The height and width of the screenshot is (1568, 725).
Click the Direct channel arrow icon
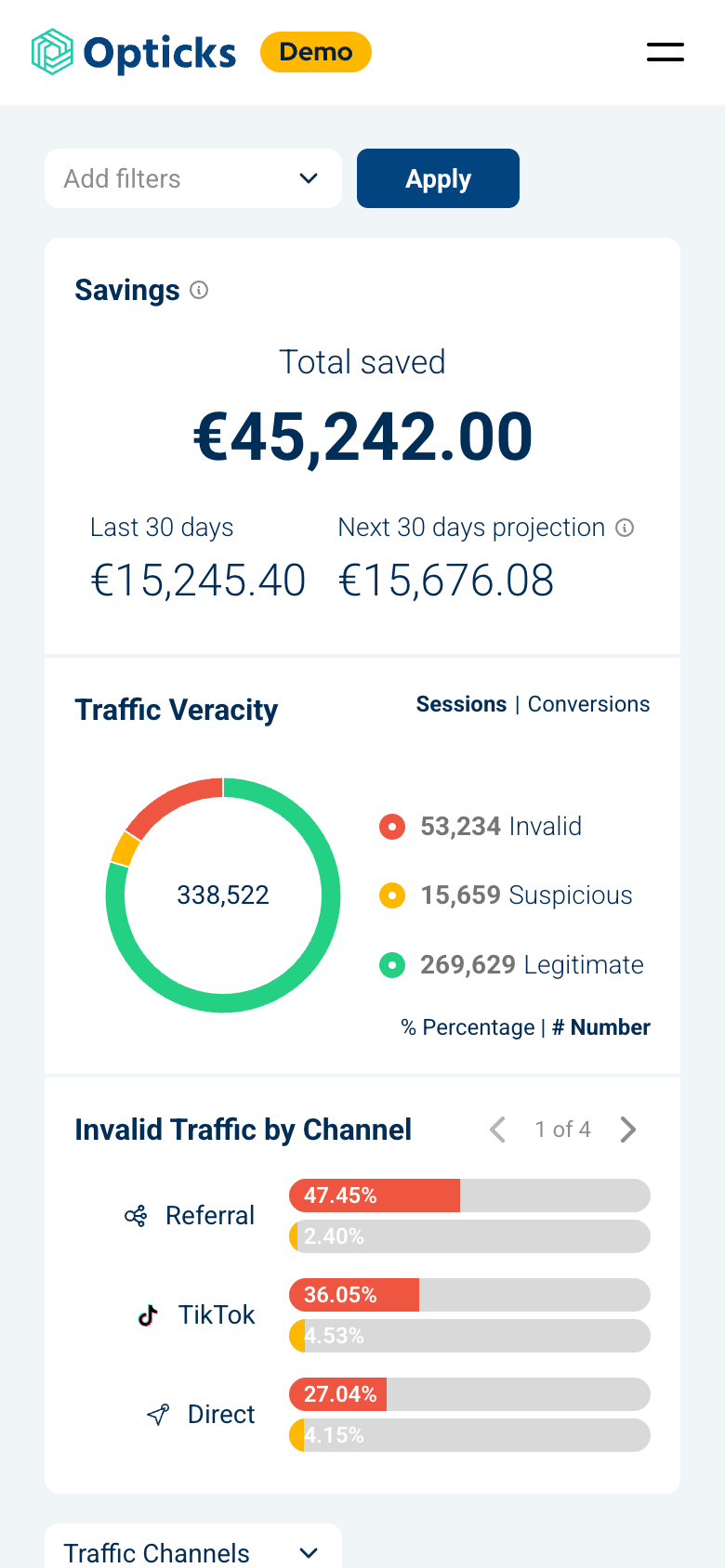pos(158,1415)
